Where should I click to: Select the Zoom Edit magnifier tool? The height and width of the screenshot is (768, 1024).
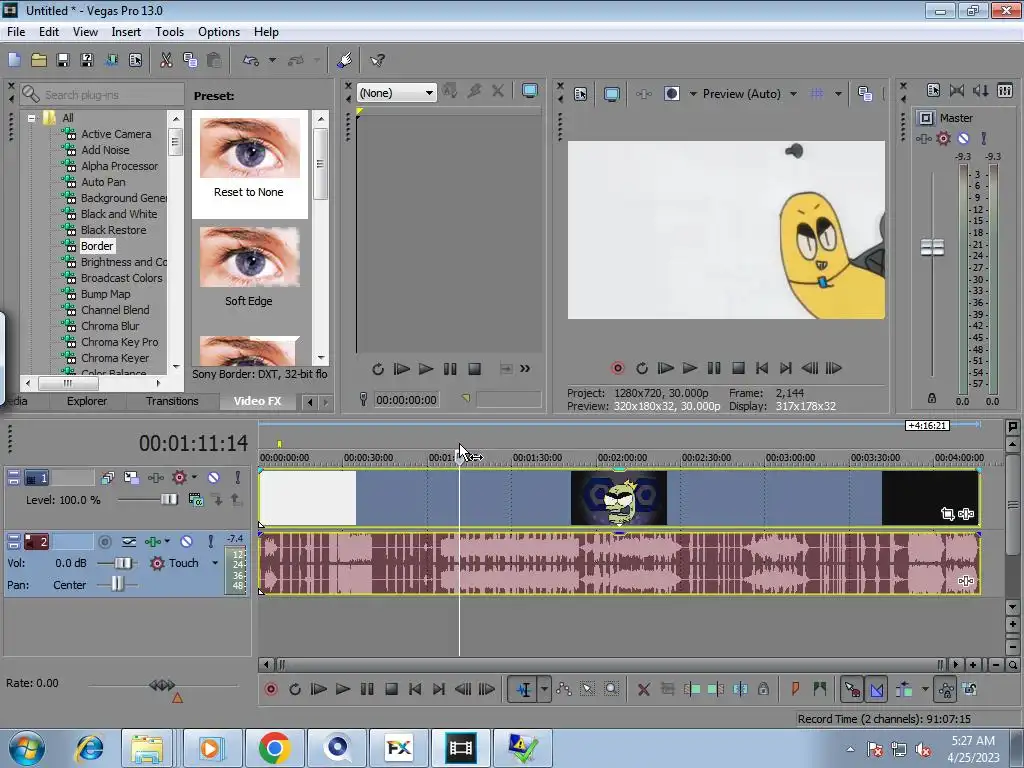pyautogui.click(x=611, y=689)
